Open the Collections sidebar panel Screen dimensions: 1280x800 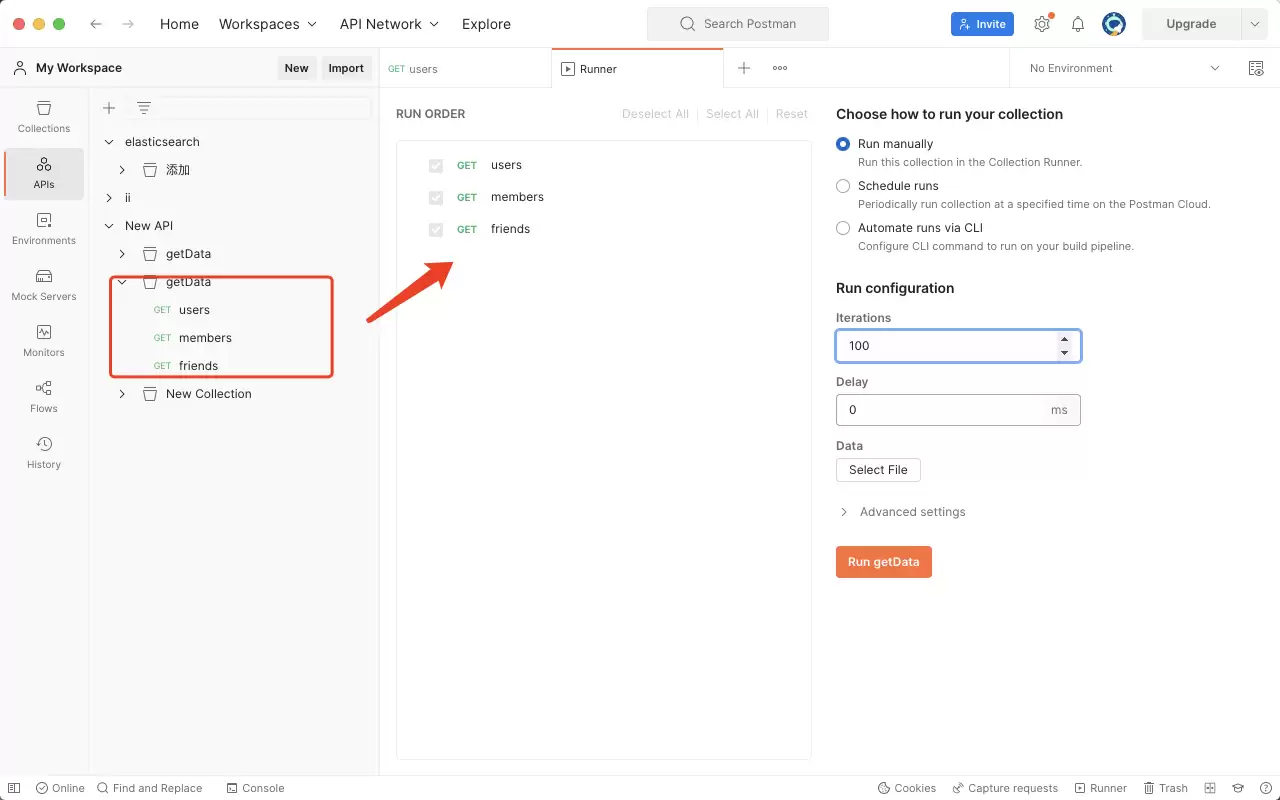pos(44,117)
